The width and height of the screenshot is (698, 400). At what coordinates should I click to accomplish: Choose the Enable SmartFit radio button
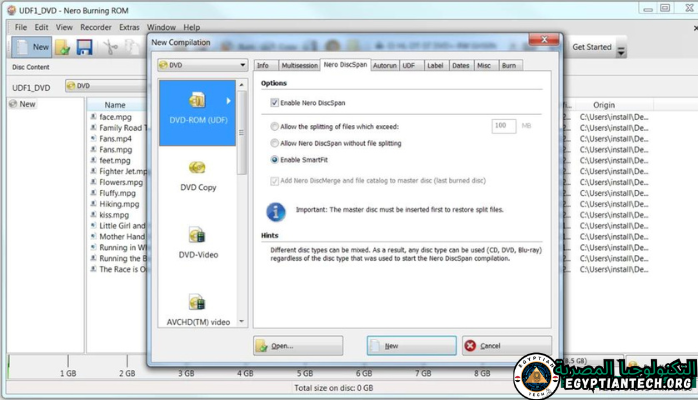point(276,159)
